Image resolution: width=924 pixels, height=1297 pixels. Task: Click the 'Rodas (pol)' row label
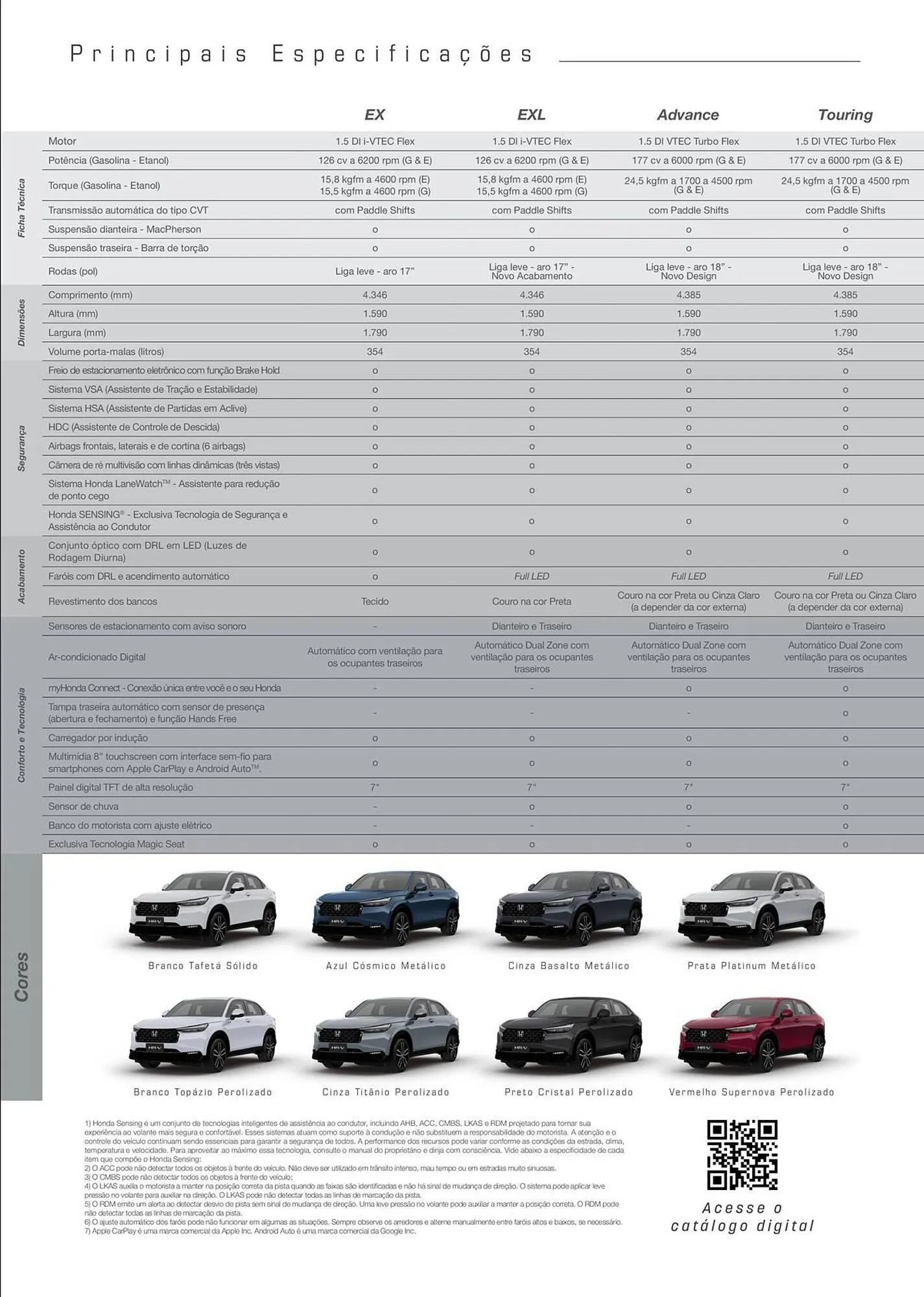coord(73,271)
